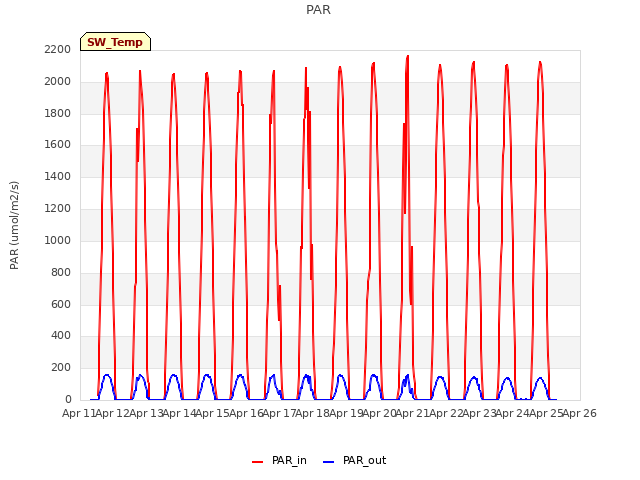Click the Apr 11 x-axis date label
Screen dimensions: 640x480
click(x=79, y=413)
